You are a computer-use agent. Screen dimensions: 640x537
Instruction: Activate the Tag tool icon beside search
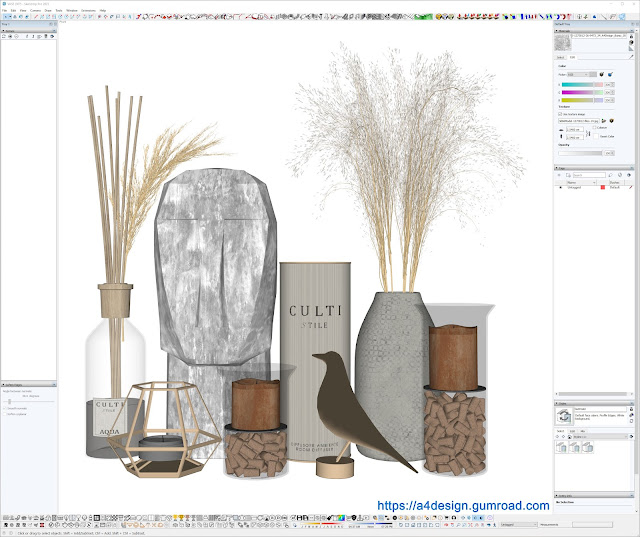pos(611,175)
